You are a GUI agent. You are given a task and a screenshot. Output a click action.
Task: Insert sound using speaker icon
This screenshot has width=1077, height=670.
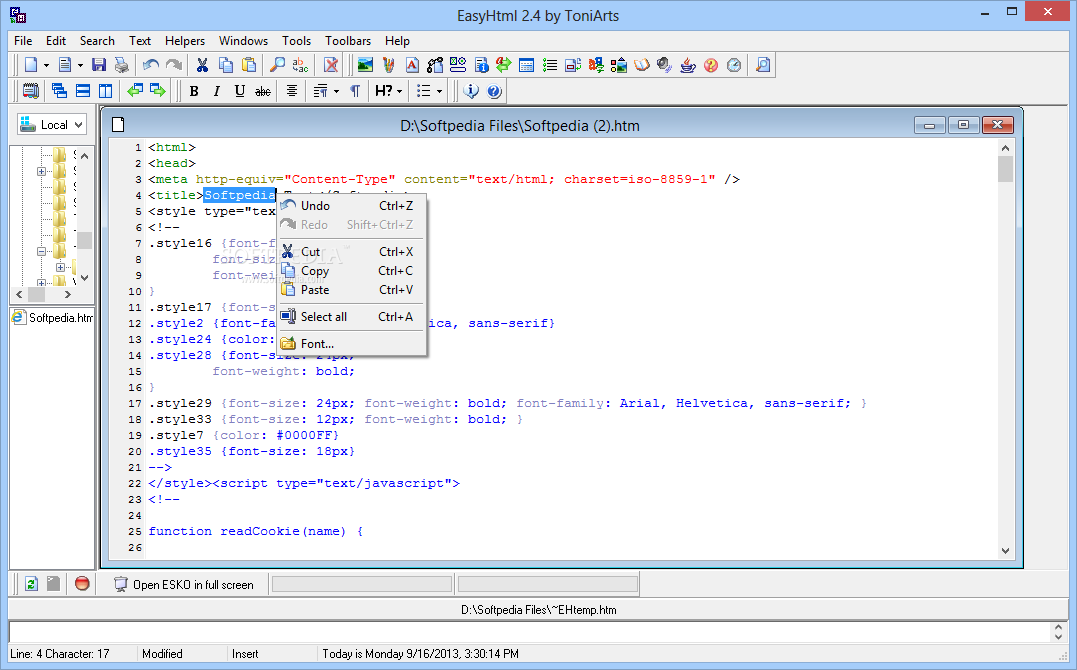[x=664, y=65]
